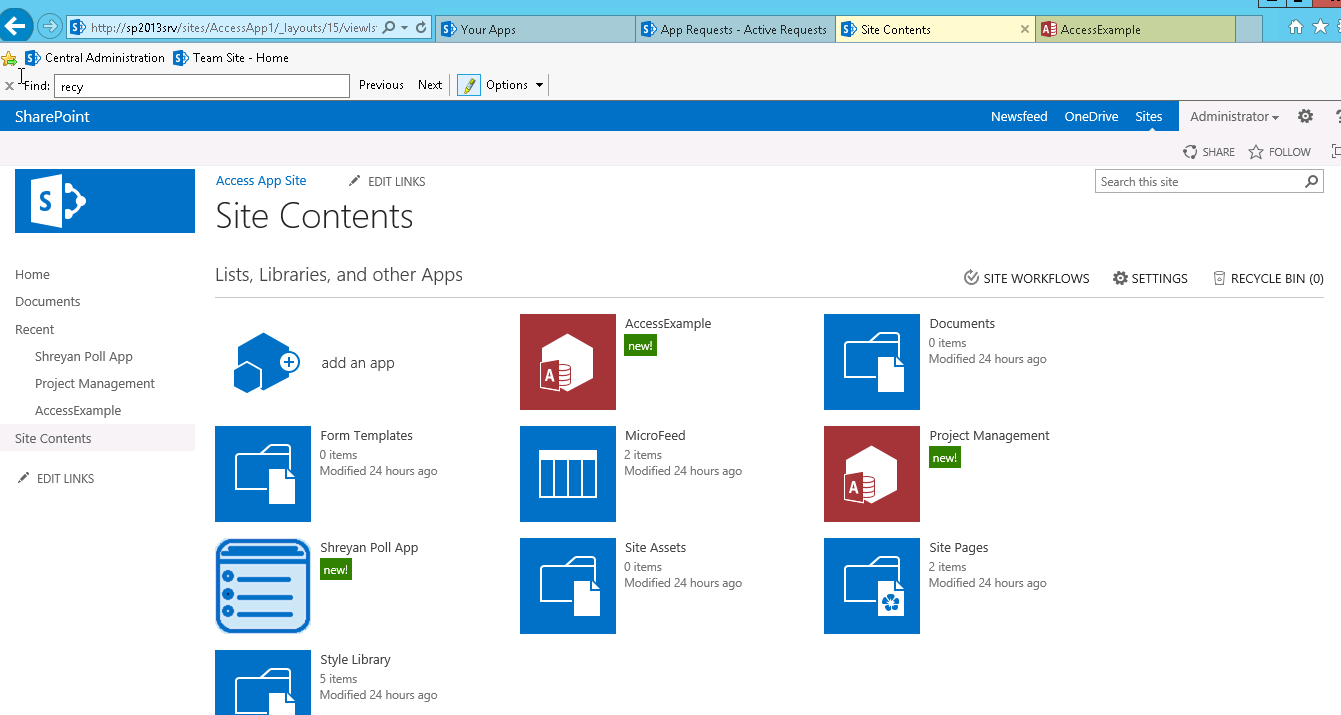Toggle Follow for this site
This screenshot has height=715, width=1341.
[x=1278, y=151]
